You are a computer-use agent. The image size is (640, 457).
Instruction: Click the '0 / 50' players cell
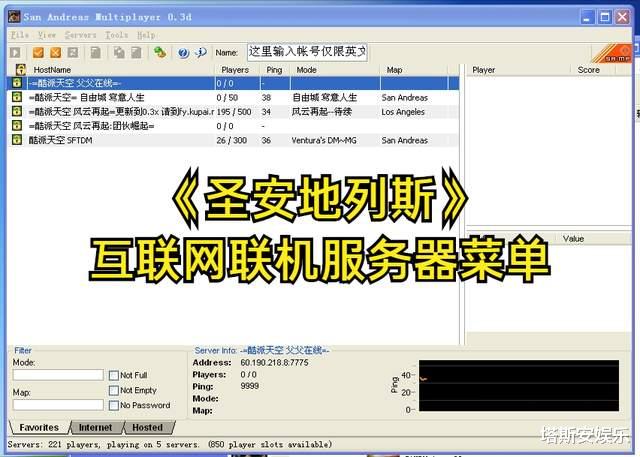227,97
